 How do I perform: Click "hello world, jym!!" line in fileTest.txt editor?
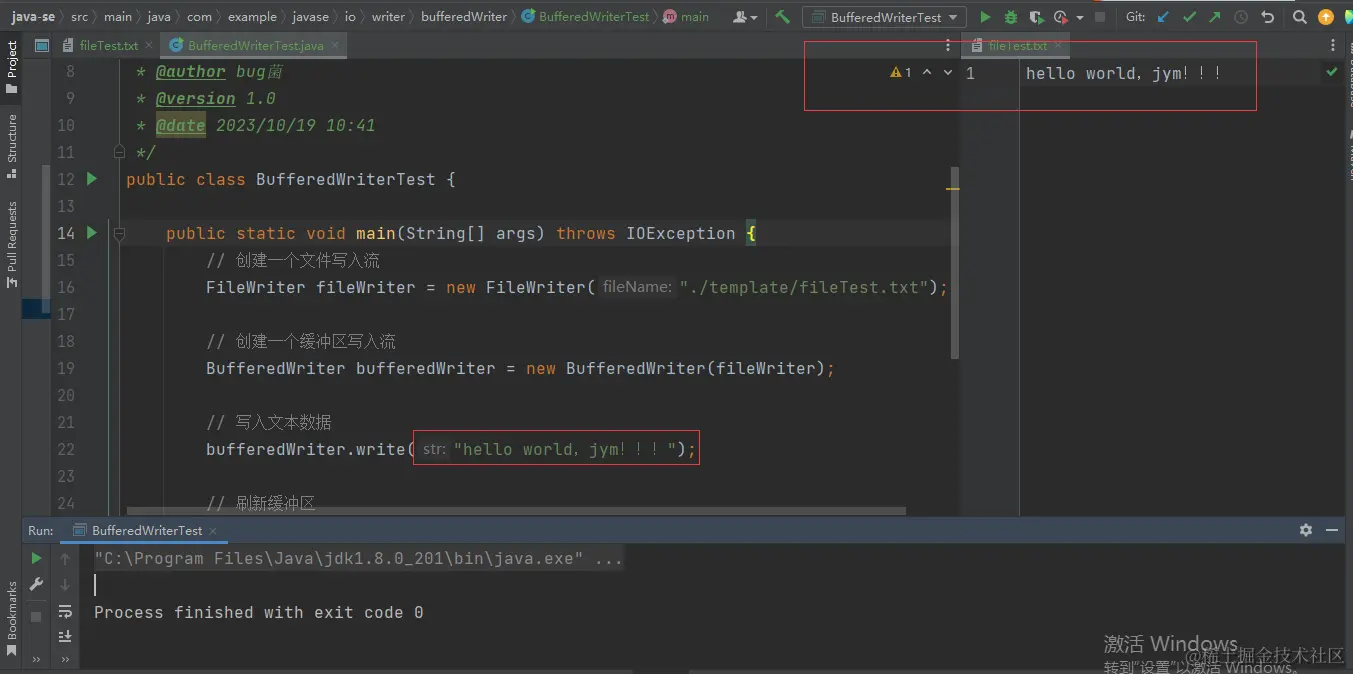pos(1123,73)
